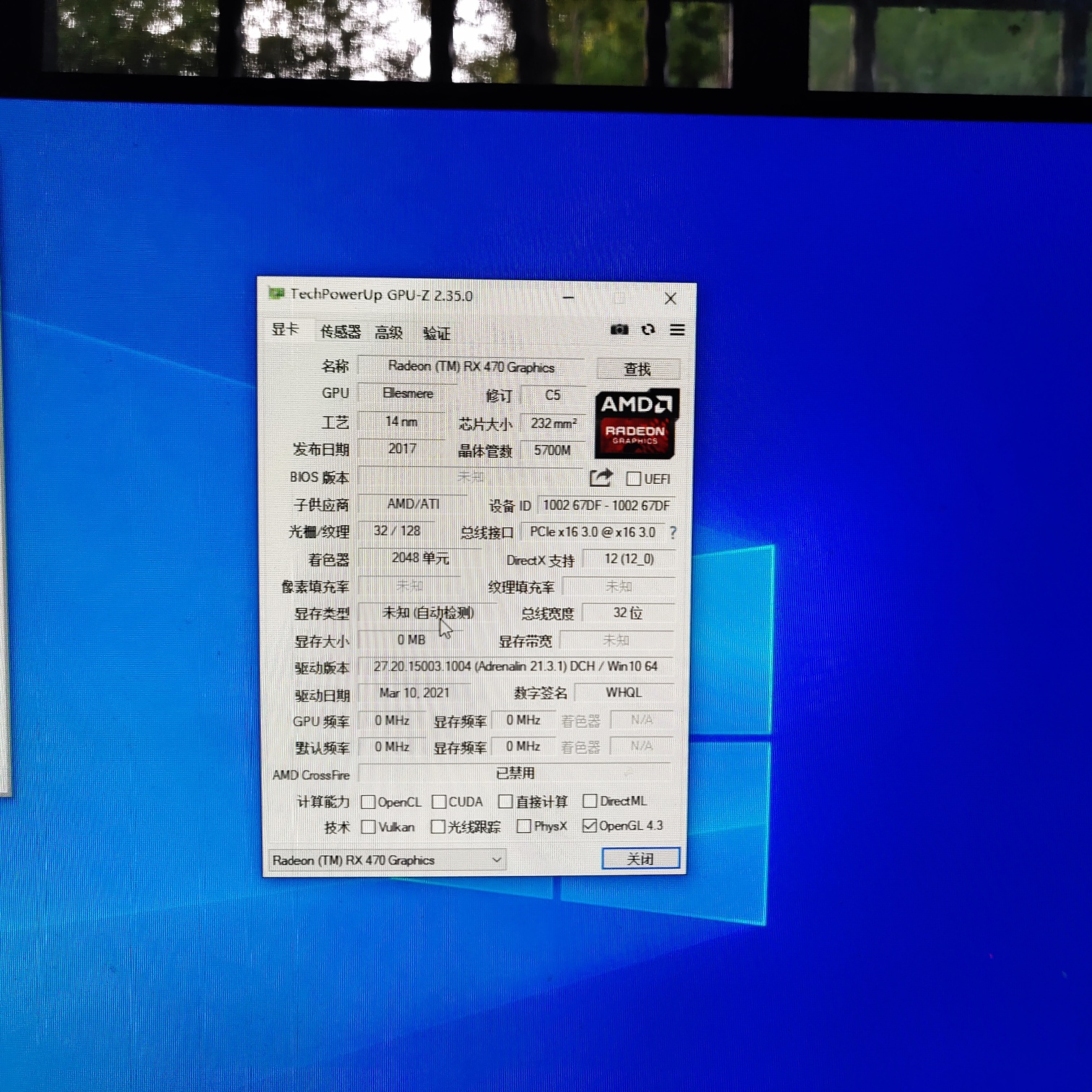This screenshot has height=1092, width=1092.
Task: Click the shaders value 2048 单元
Action: pyautogui.click(x=420, y=558)
